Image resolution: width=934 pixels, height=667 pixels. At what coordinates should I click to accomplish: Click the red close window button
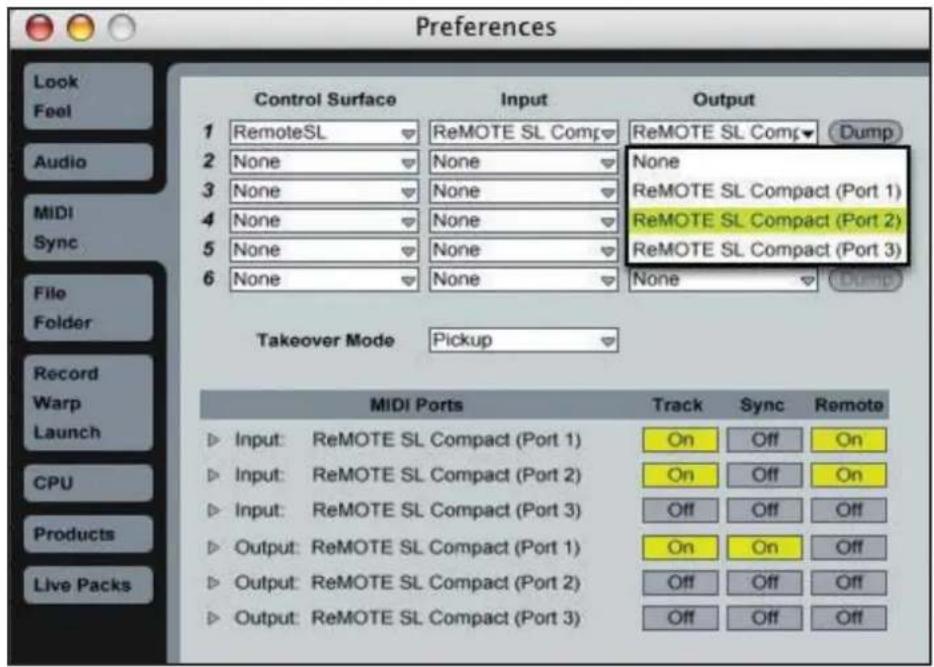(40, 27)
